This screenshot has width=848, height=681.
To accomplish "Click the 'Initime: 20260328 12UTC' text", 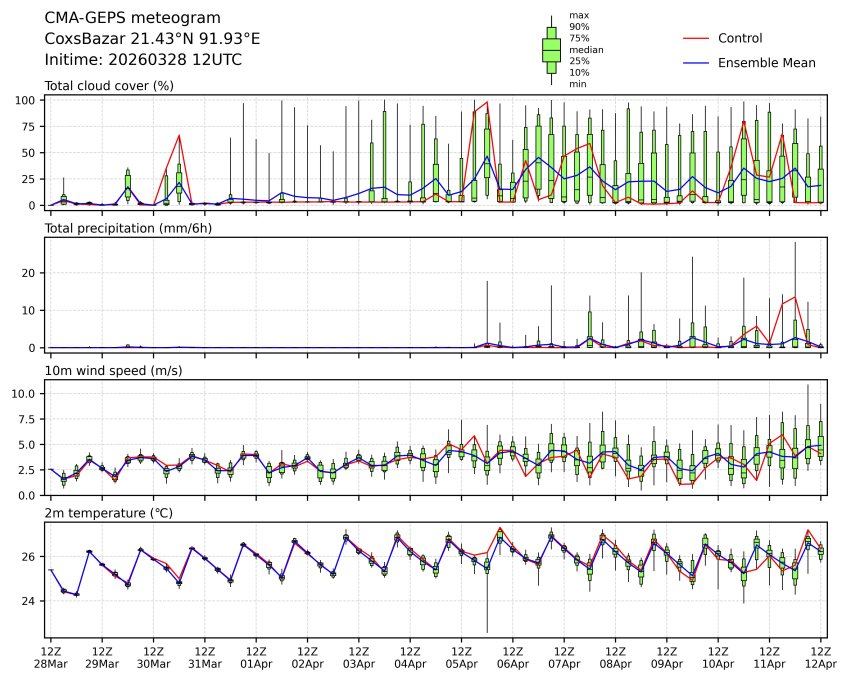I will pos(143,60).
